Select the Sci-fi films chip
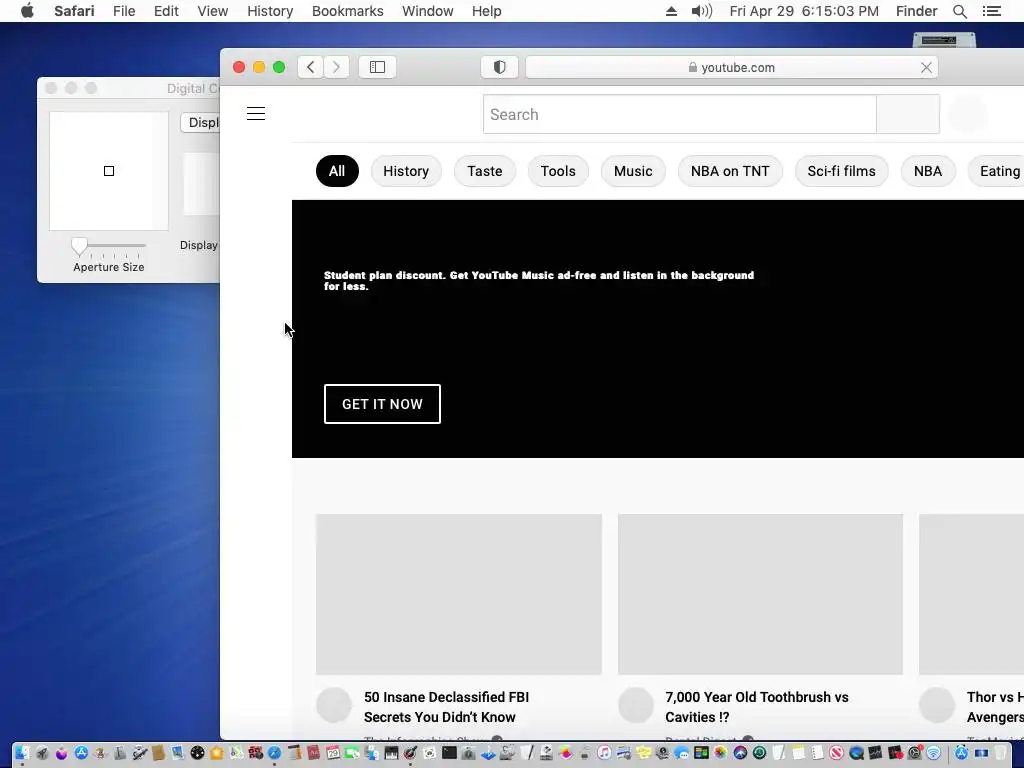The image size is (1024, 768). click(841, 171)
